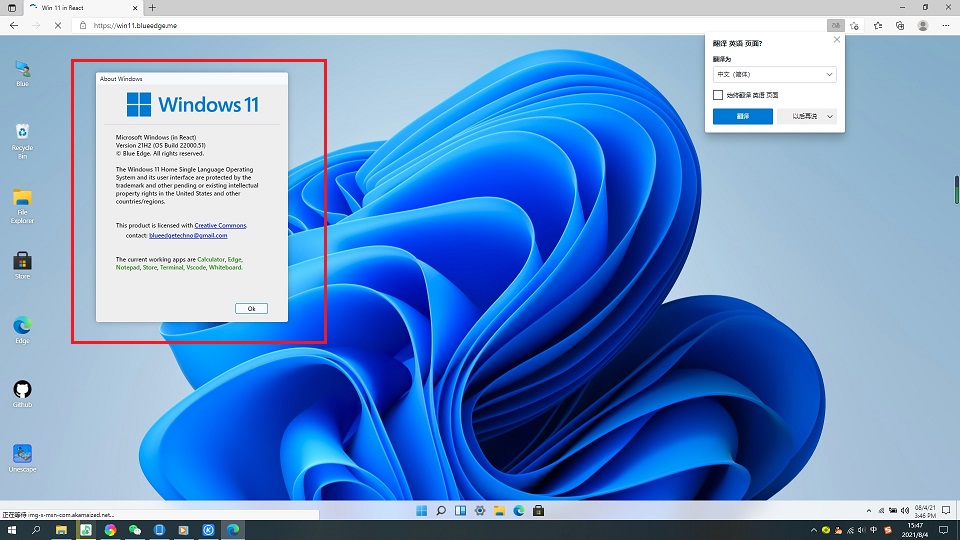960x540 pixels.
Task: Open the Store desktop shortcut
Action: [23, 265]
